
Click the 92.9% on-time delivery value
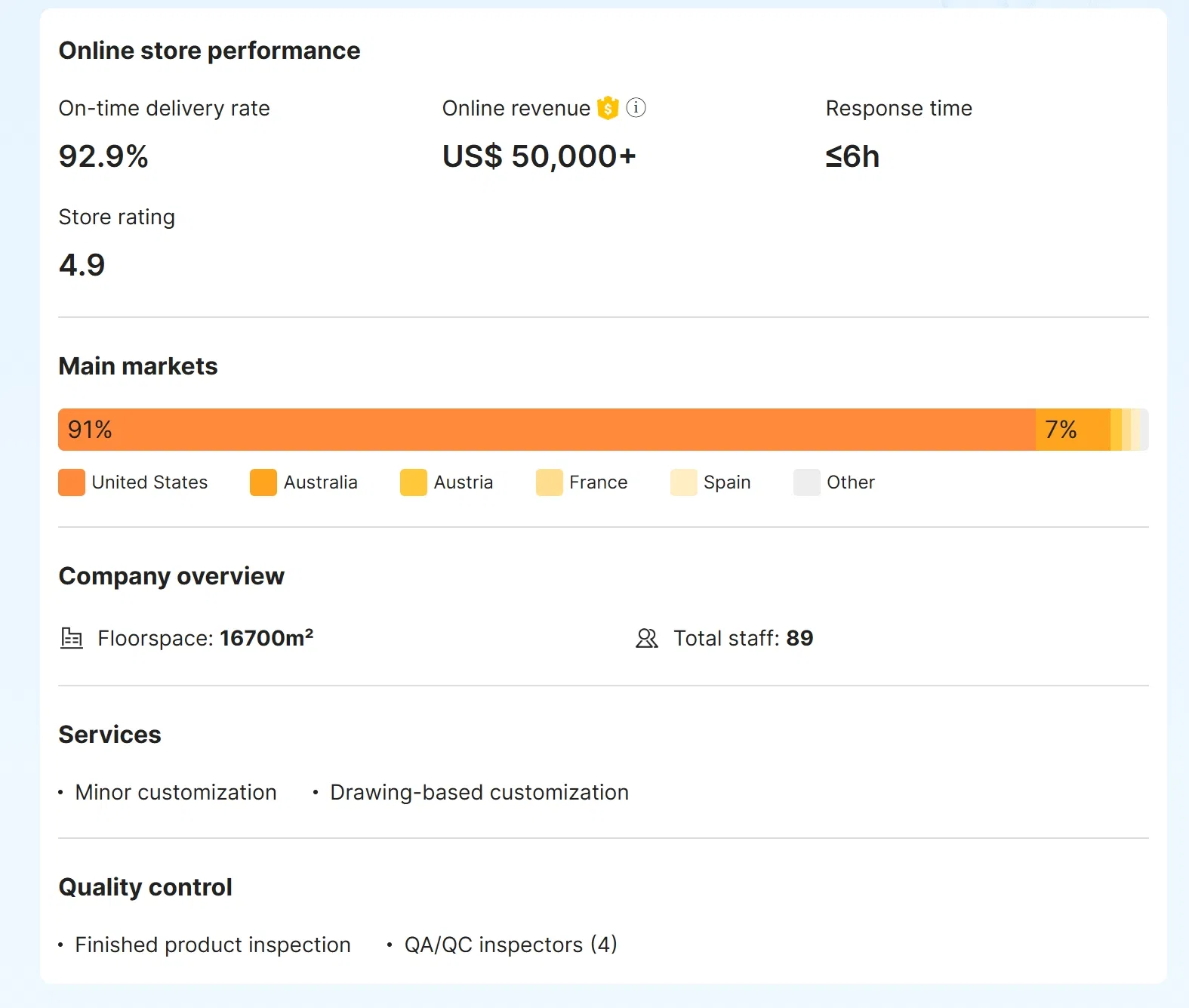(x=103, y=156)
